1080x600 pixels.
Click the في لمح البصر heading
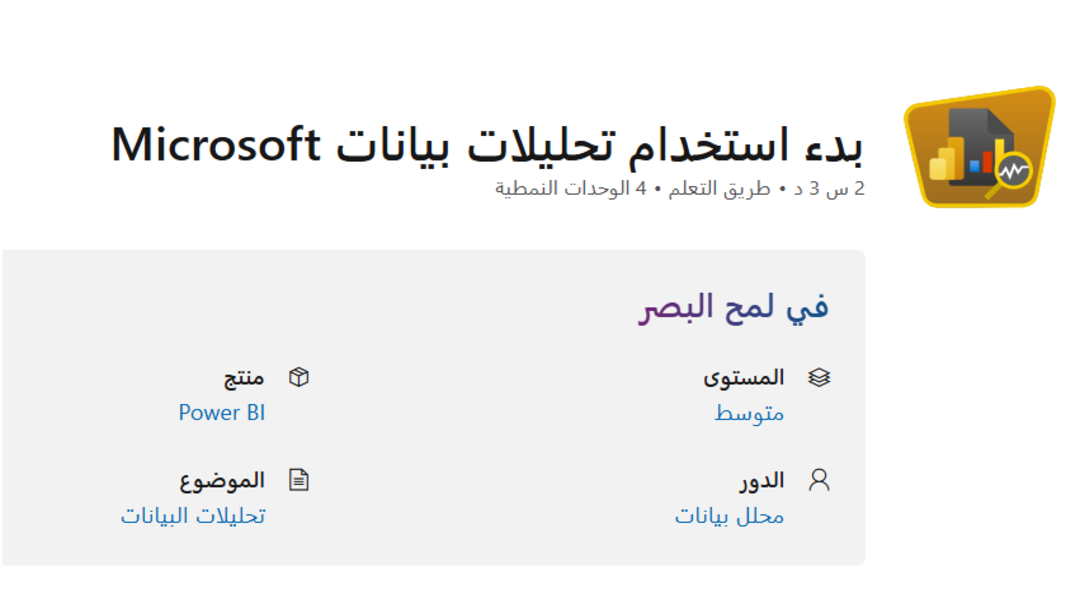click(734, 307)
